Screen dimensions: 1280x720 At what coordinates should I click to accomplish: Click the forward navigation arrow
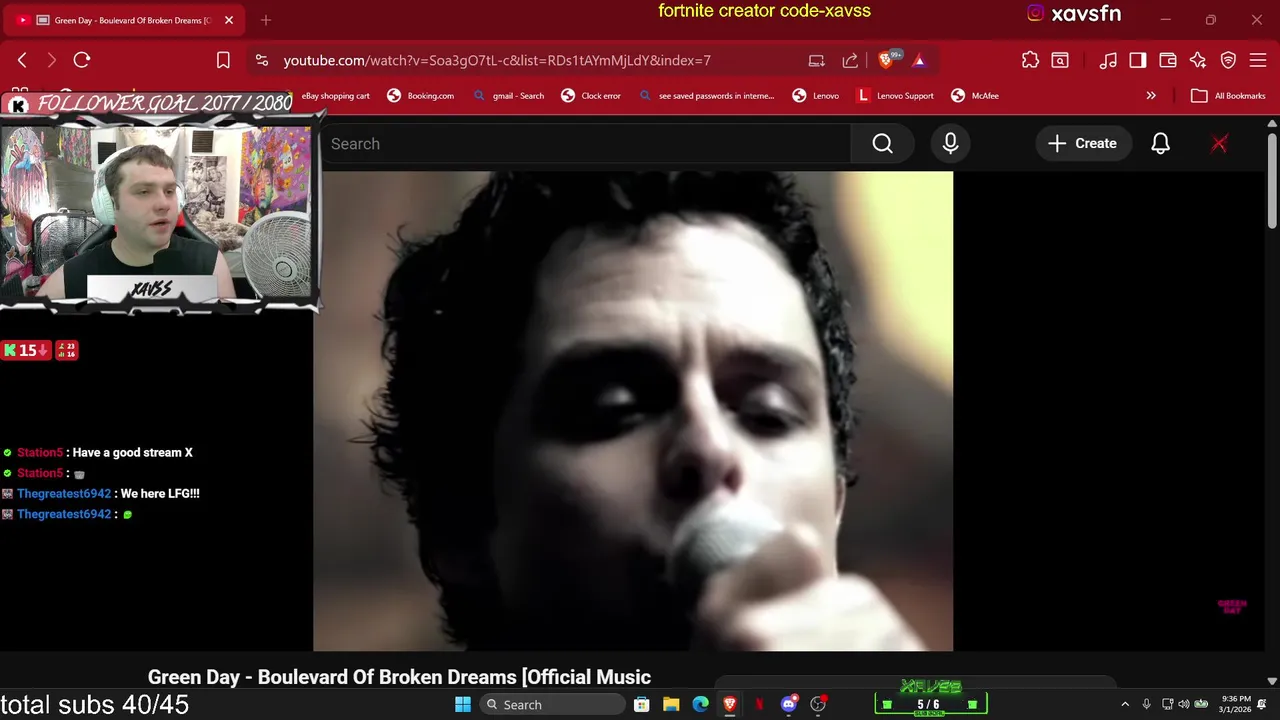coord(52,60)
